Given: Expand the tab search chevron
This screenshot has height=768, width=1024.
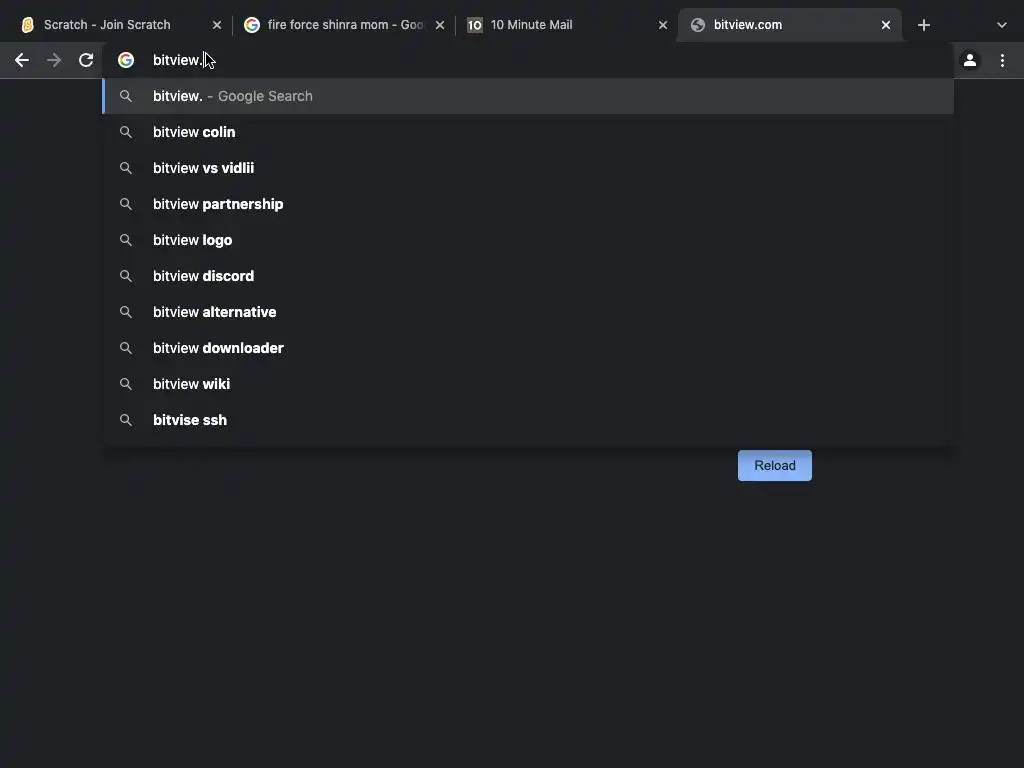Looking at the screenshot, I should 1001,25.
